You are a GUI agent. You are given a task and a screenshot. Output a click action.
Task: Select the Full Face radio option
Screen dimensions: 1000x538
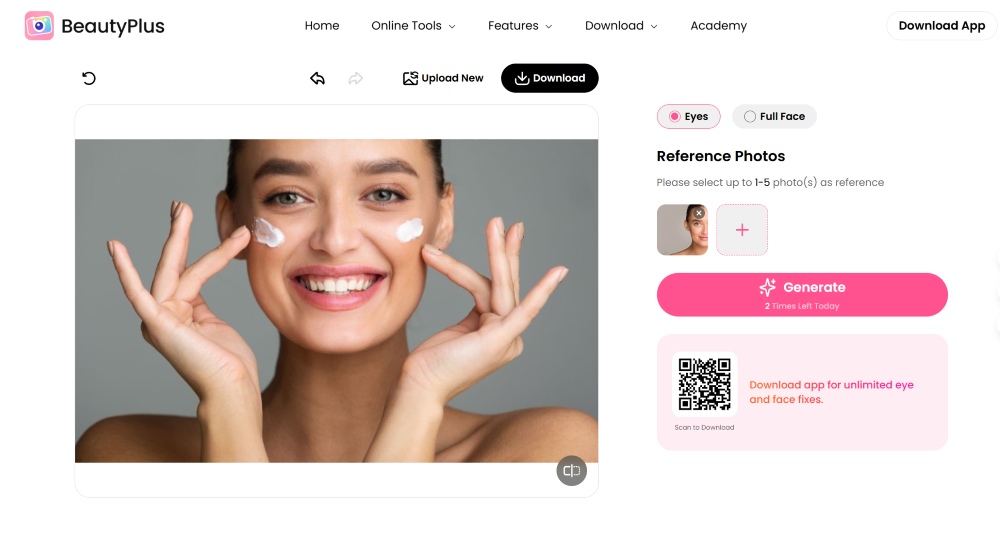point(774,117)
